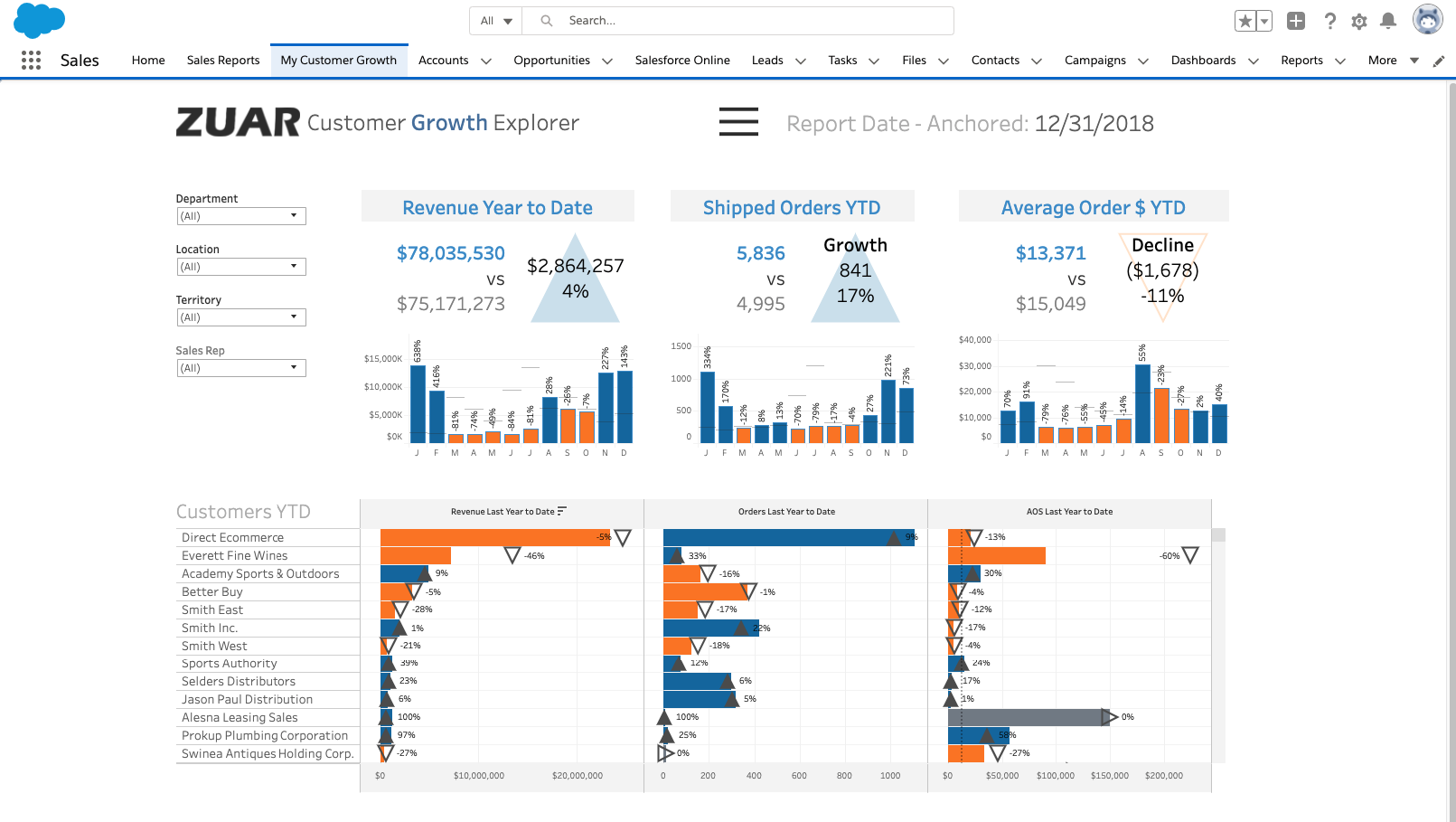Select Academy Sports & Outdoors customer

[x=268, y=573]
